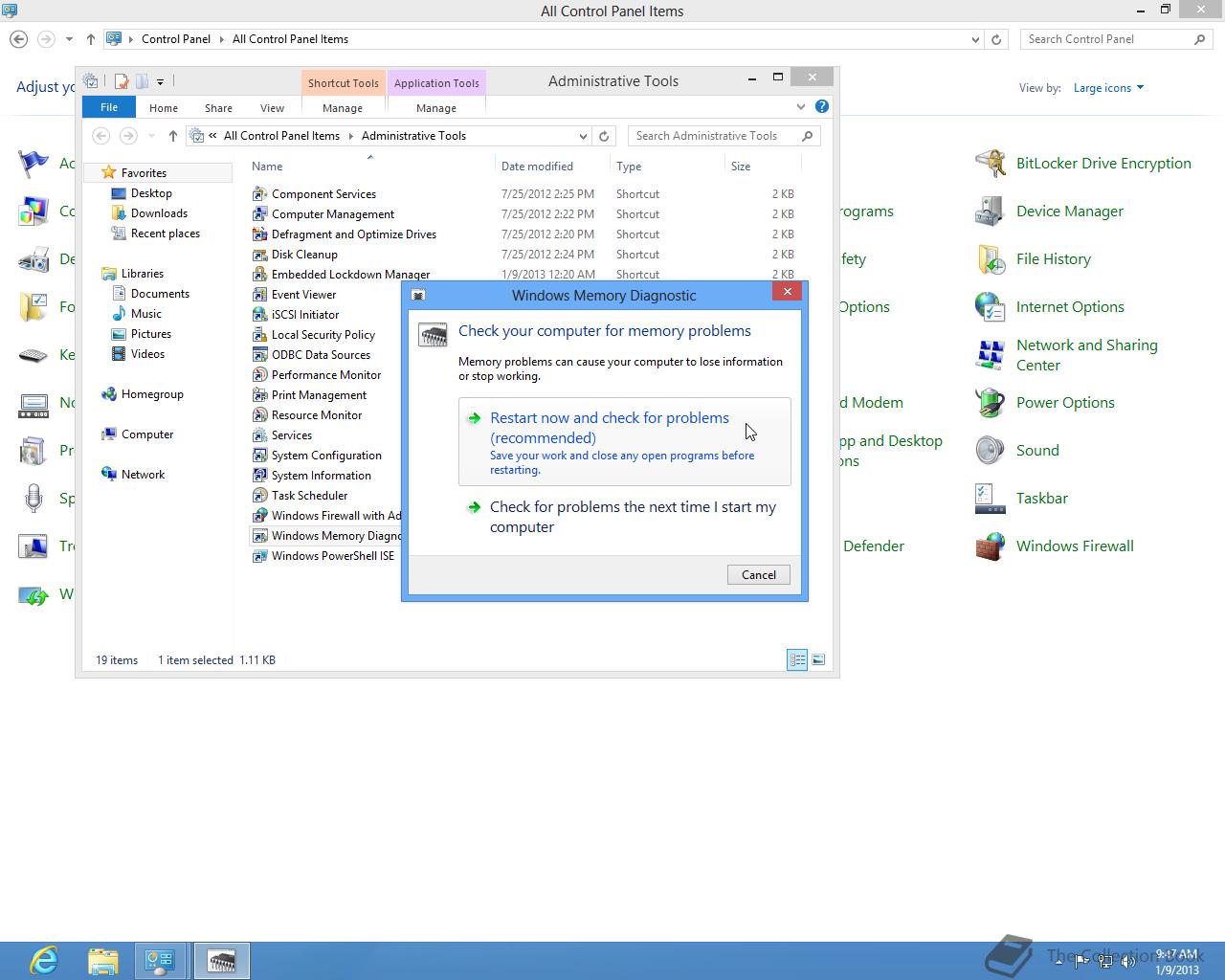Screen dimensions: 1225x980
Task: Cancel the Windows Memory Diagnostic dialog
Action: (x=759, y=574)
